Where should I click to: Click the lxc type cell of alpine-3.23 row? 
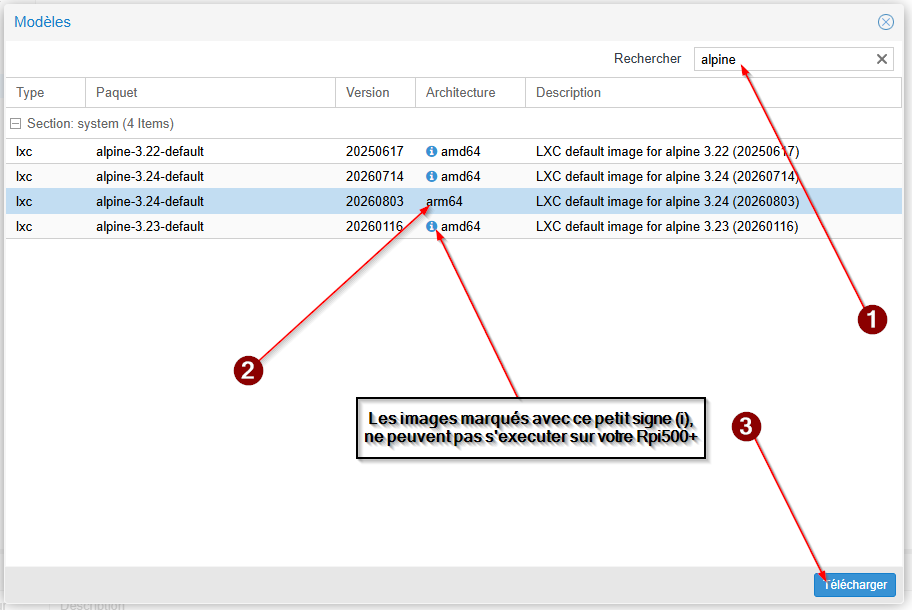pyautogui.click(x=24, y=226)
